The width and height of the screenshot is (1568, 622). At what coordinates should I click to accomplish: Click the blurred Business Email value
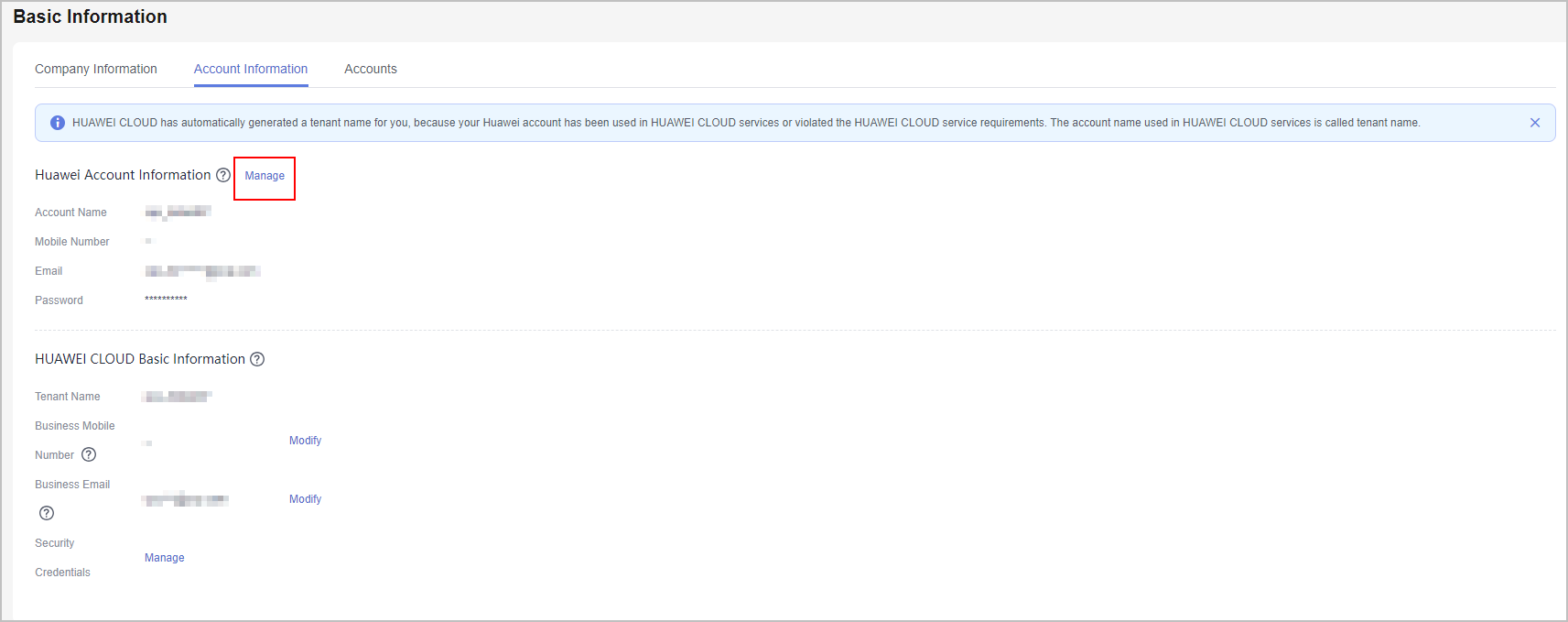(x=187, y=499)
